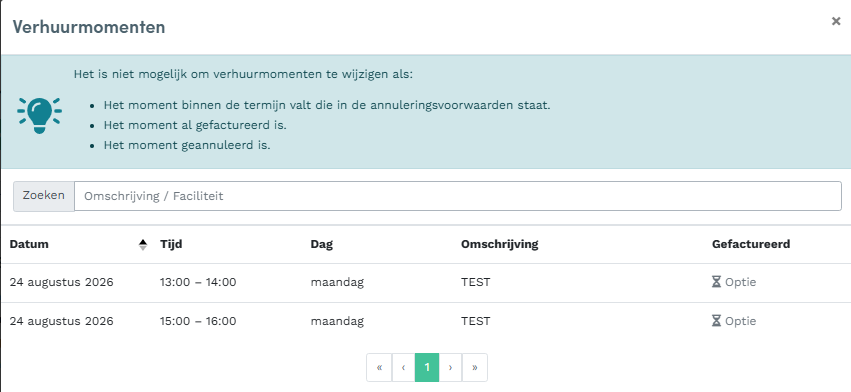Toggle Datum column sort arrow
Viewport: 851px width, 392px height.
(x=143, y=244)
